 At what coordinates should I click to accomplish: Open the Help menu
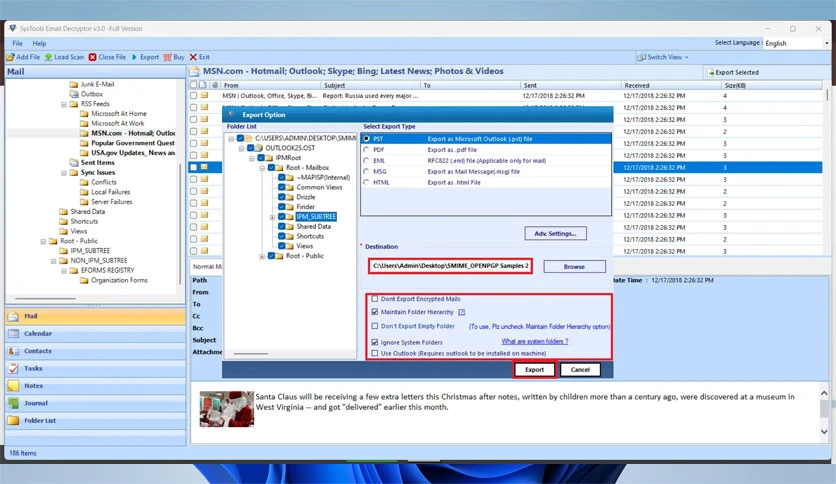click(x=39, y=43)
